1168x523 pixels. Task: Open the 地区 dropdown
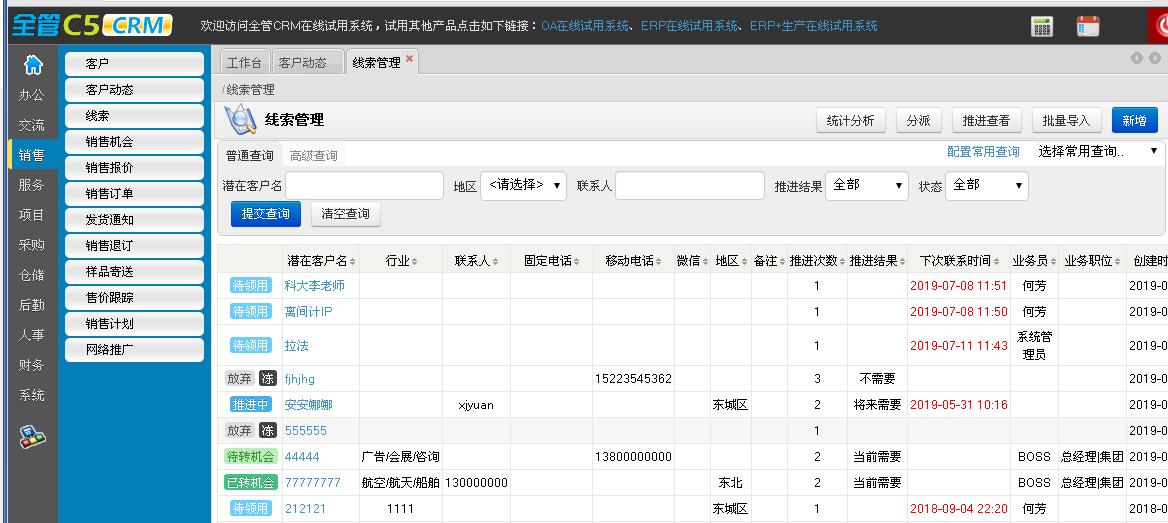click(x=523, y=186)
